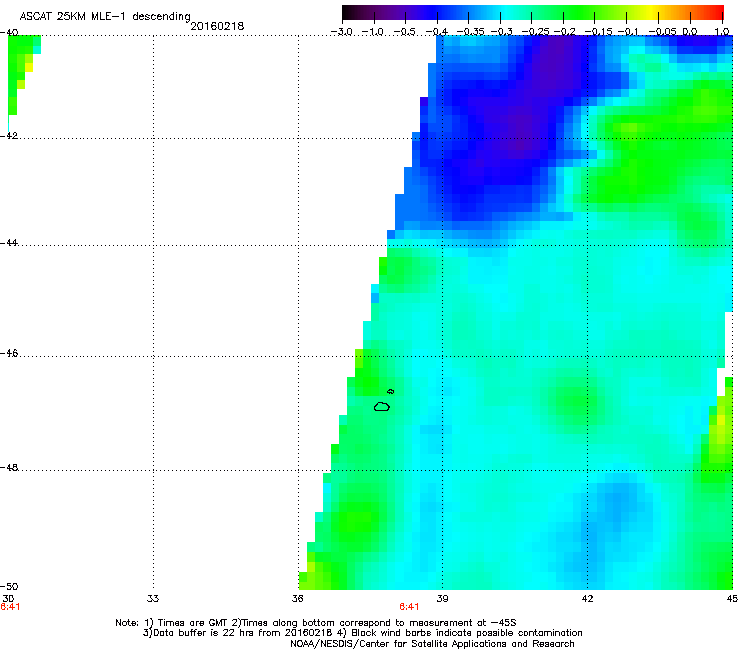Select the "-42" latitude label
This screenshot has height=650, width=740.
9,135
